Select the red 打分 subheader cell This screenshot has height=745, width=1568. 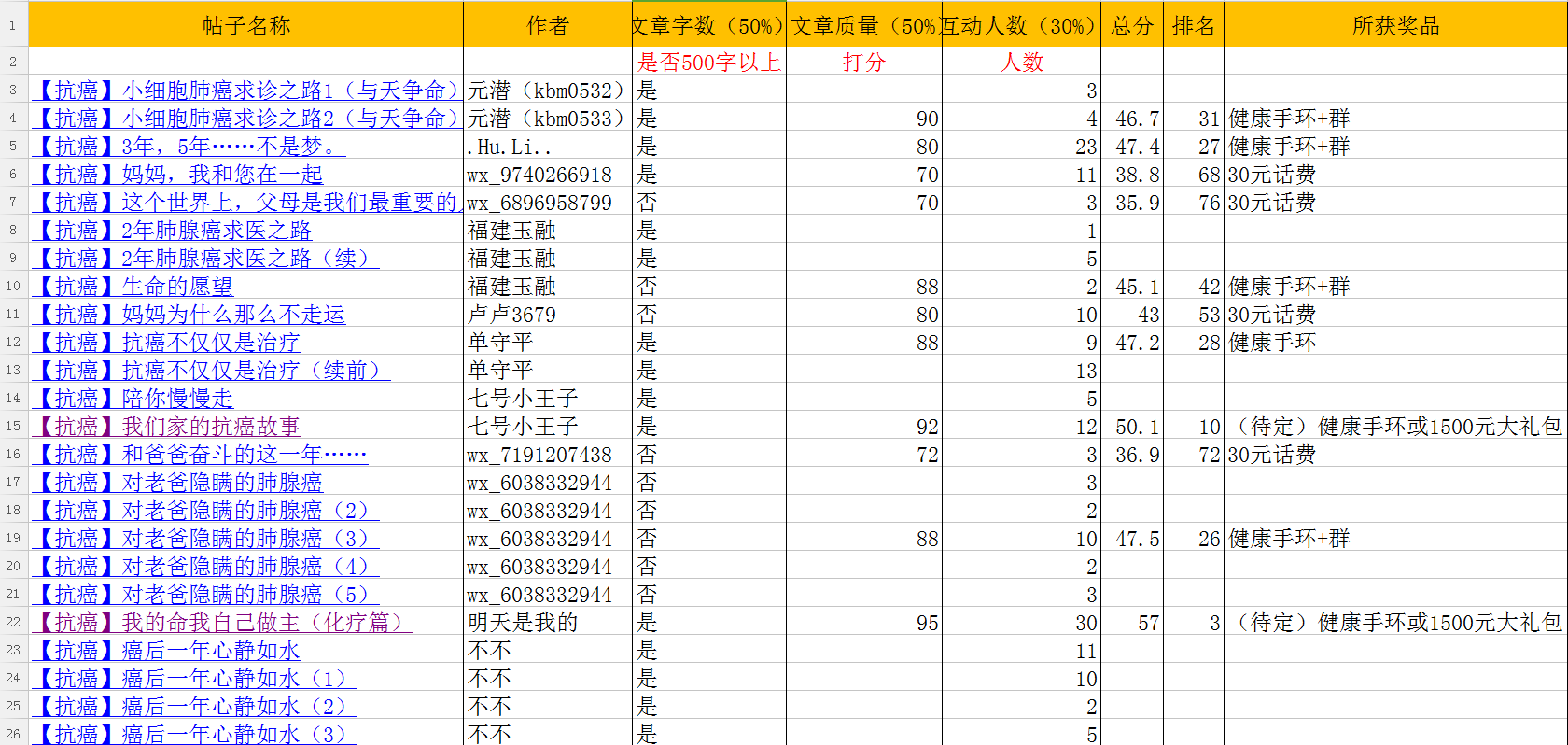[863, 63]
